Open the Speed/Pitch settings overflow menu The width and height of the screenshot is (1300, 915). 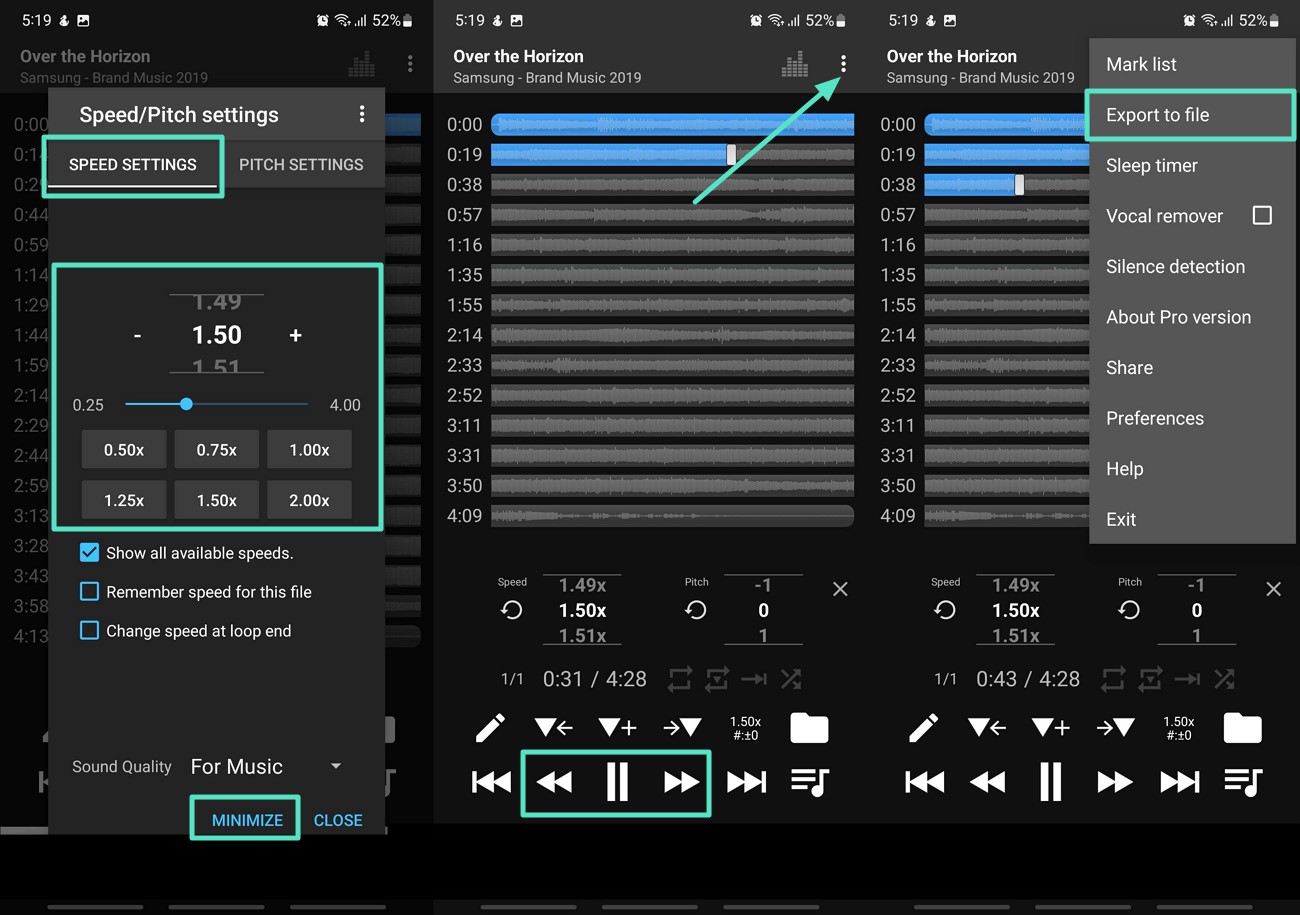click(362, 115)
